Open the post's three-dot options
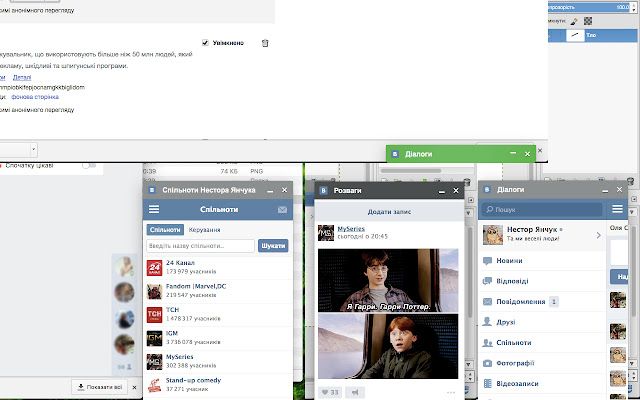This screenshot has width=640, height=400. coord(451,392)
